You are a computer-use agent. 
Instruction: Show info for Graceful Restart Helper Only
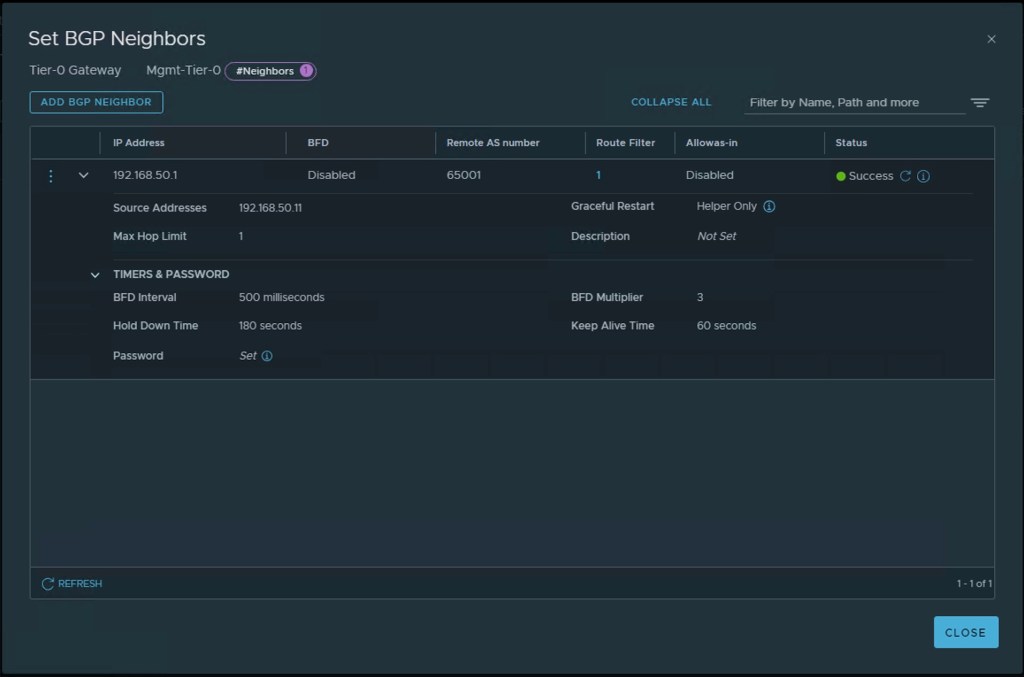coord(769,207)
